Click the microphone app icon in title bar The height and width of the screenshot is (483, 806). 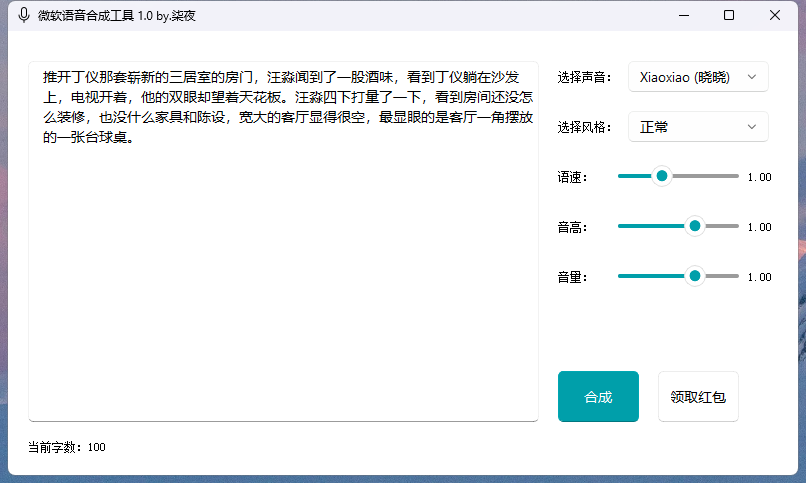coord(23,15)
